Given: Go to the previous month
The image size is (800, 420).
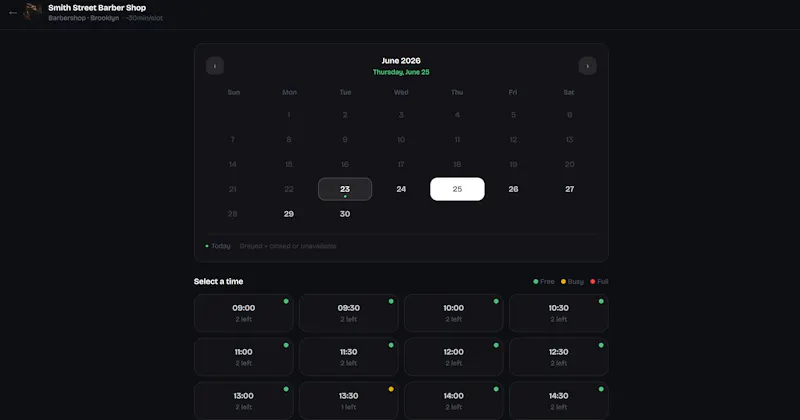Looking at the screenshot, I should pyautogui.click(x=215, y=66).
